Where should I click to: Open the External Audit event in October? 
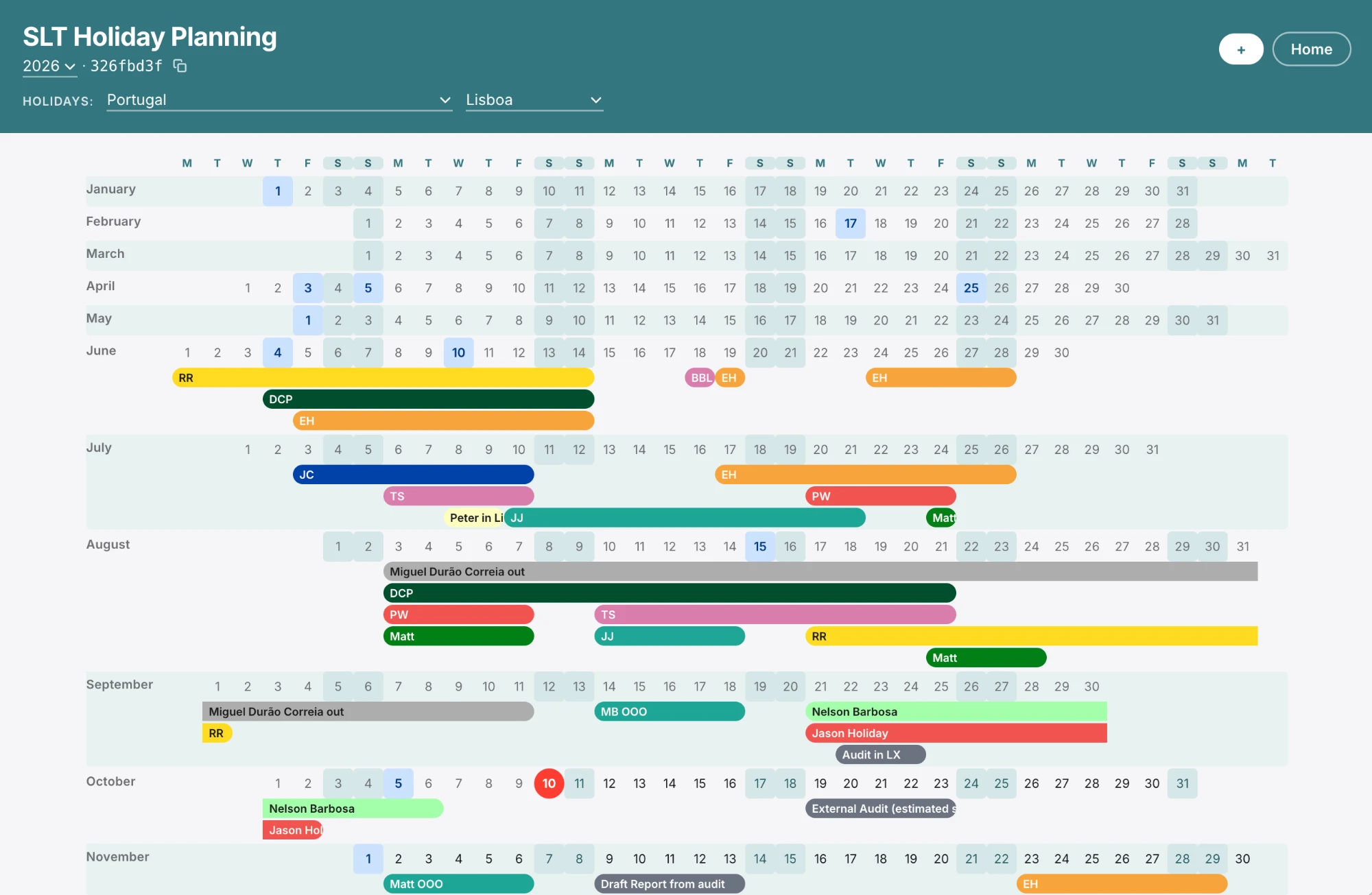click(880, 809)
